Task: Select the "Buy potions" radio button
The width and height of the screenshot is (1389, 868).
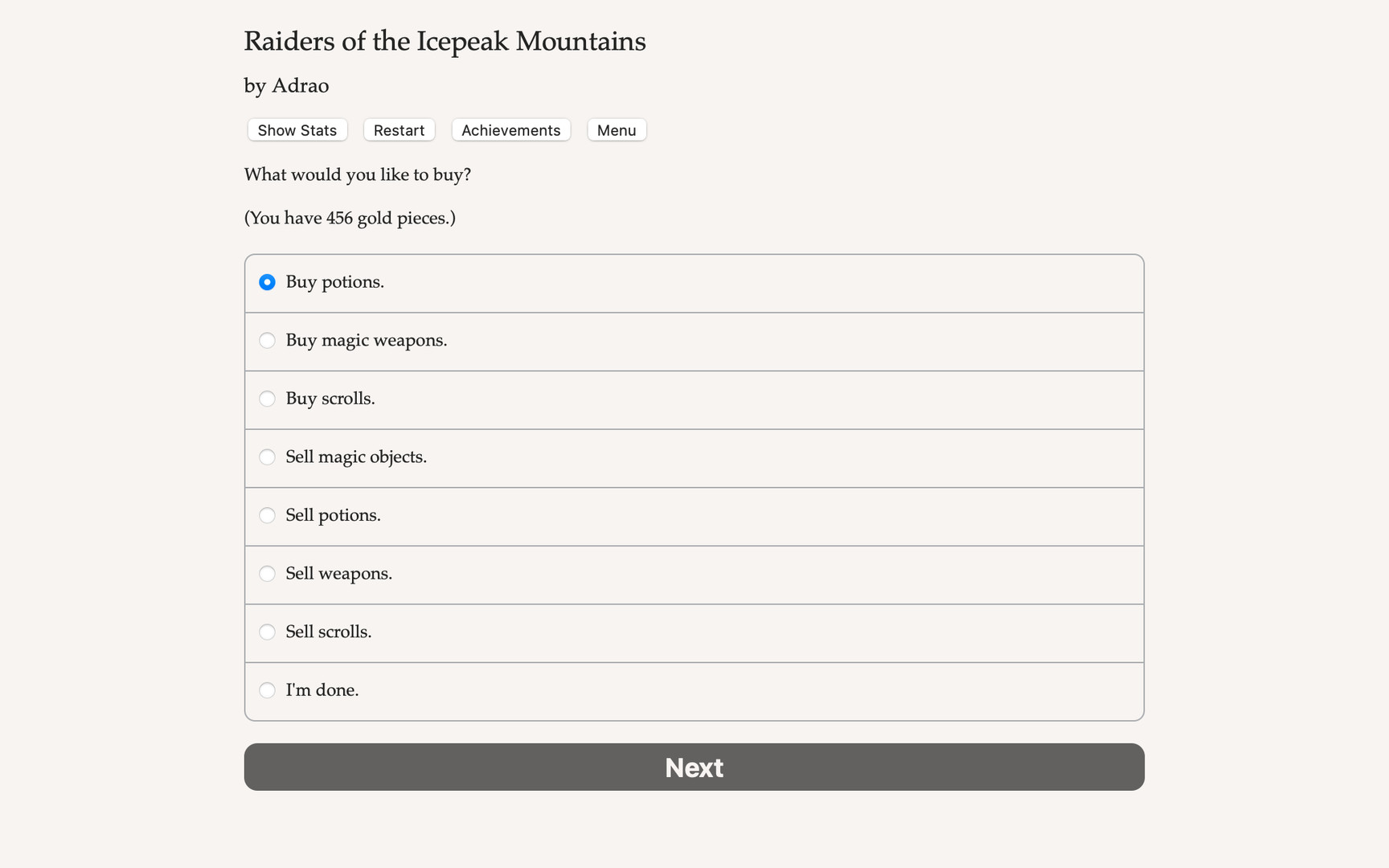Action: point(267,282)
